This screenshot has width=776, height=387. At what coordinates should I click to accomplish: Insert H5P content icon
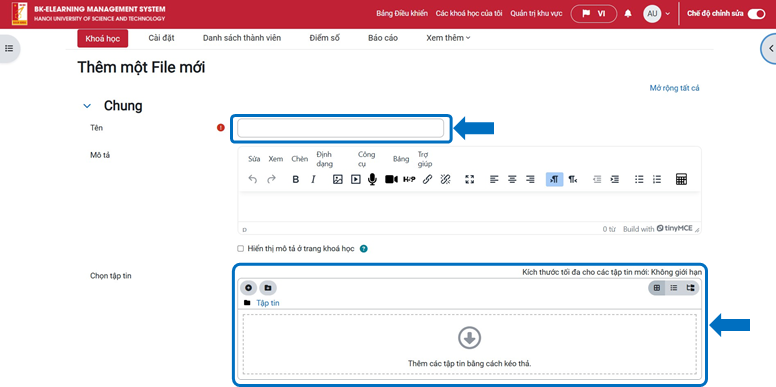409,180
